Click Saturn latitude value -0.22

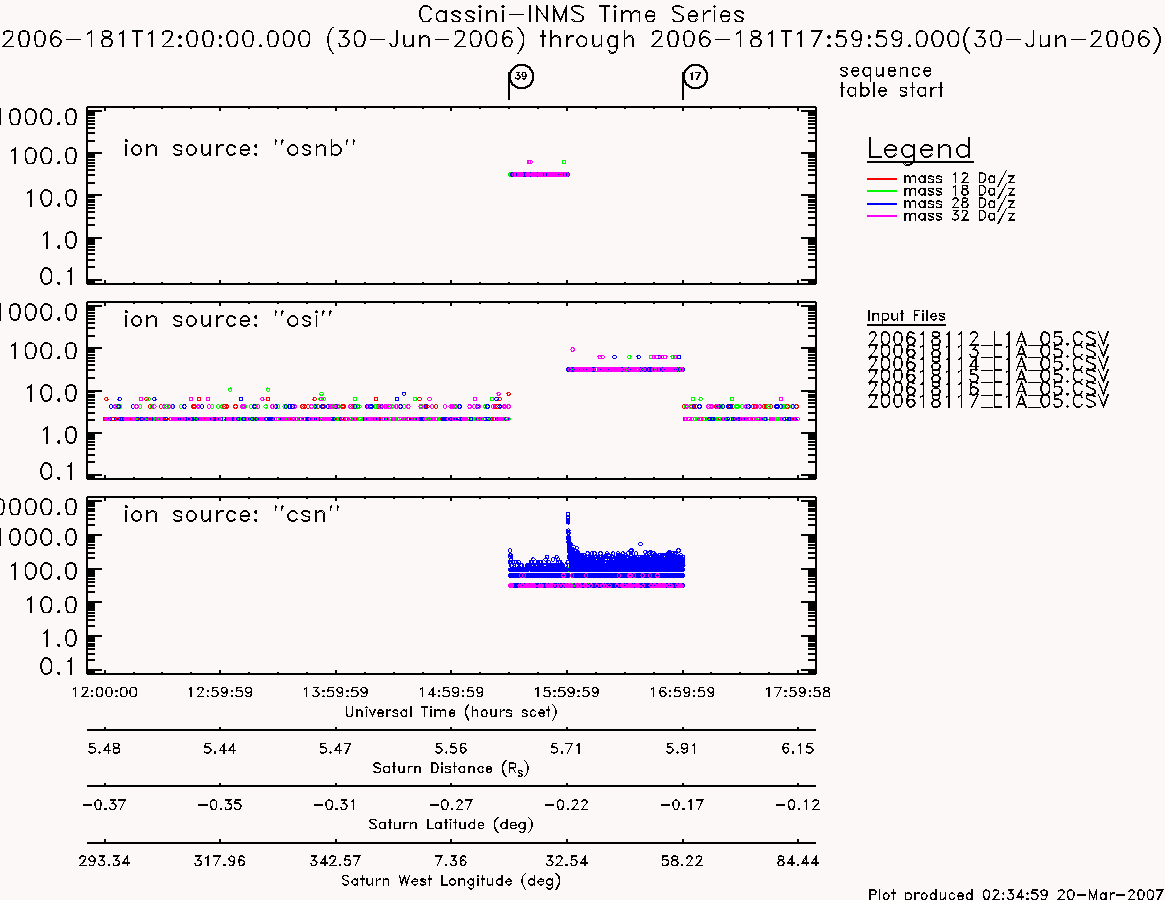(x=567, y=805)
